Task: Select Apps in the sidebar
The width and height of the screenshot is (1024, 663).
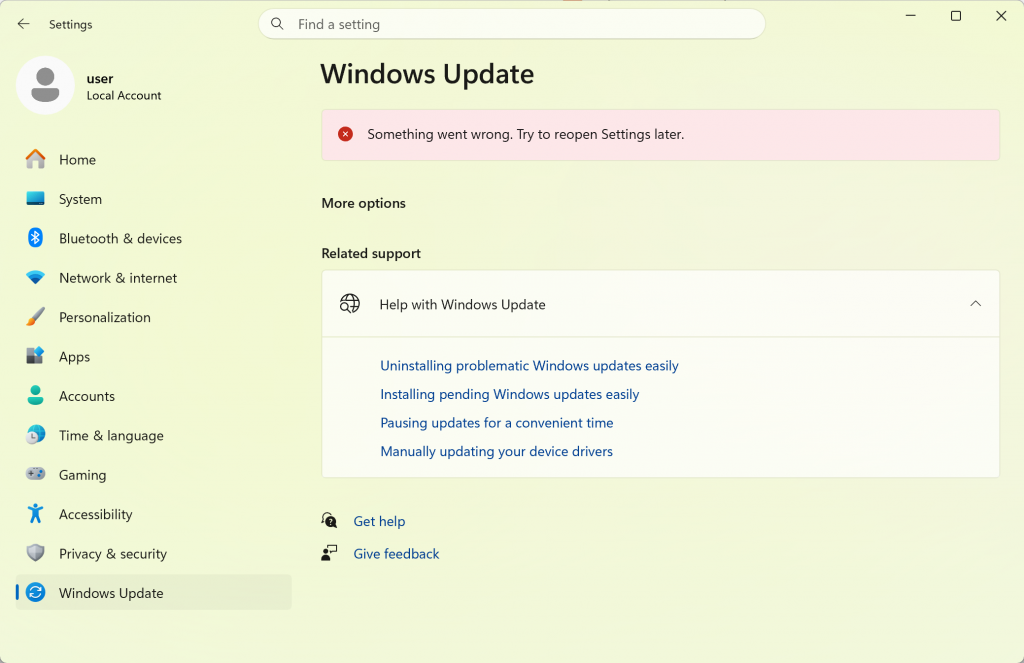Action: pos(153,356)
